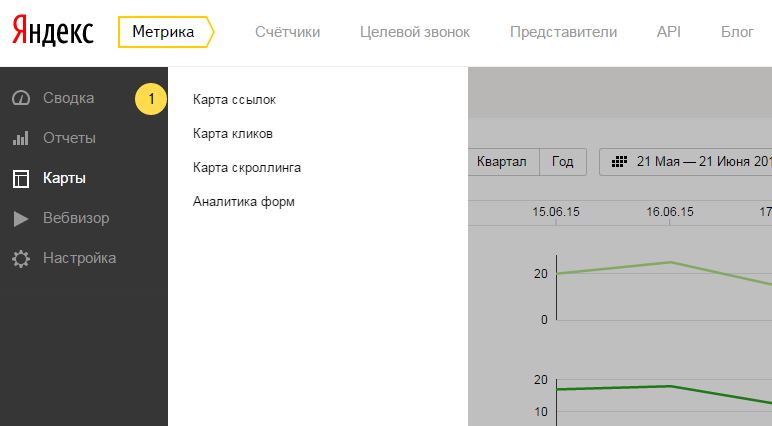Click the Карты layout icon

[20, 178]
